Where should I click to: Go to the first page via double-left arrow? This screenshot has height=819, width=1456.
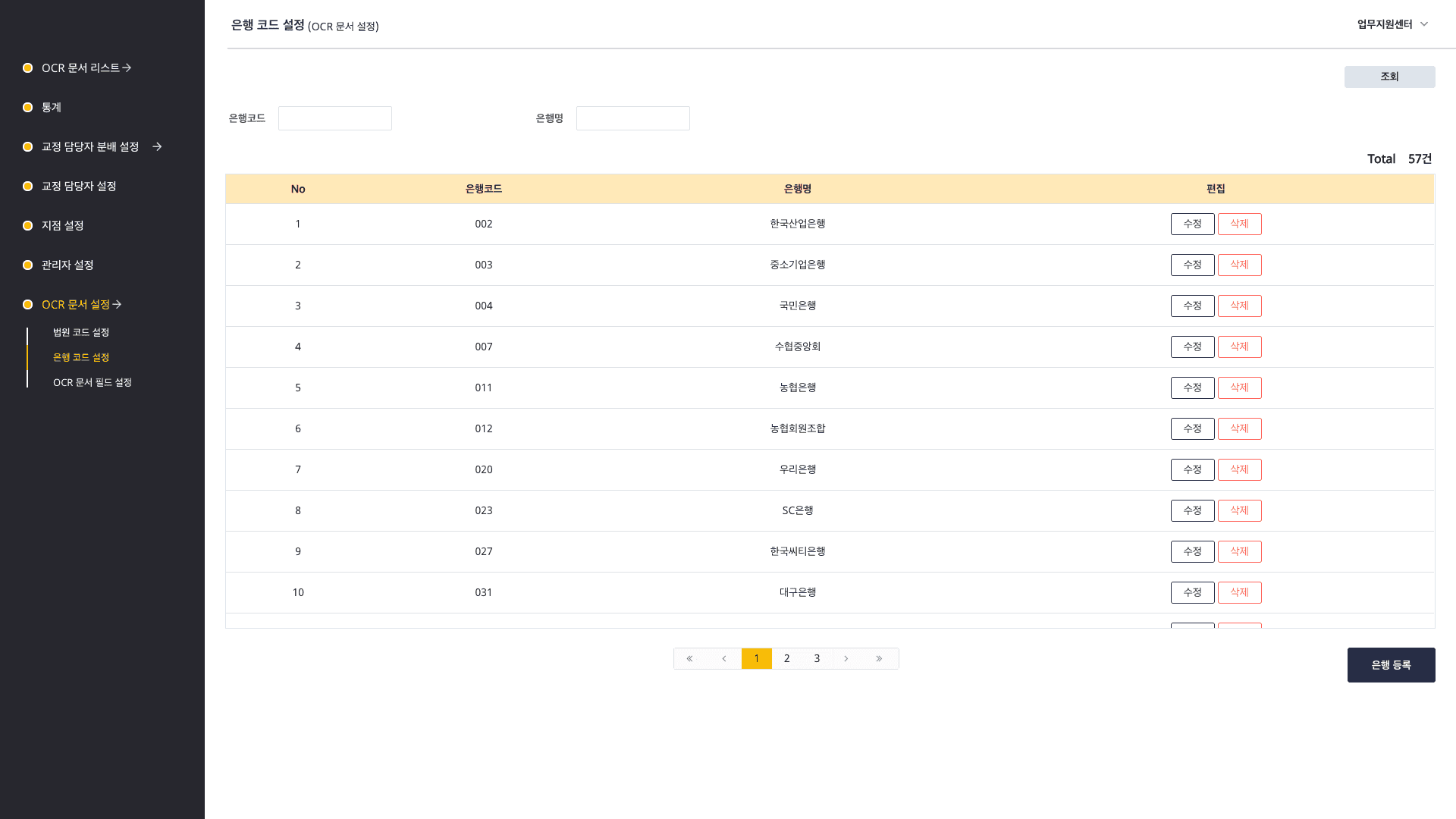(x=689, y=658)
